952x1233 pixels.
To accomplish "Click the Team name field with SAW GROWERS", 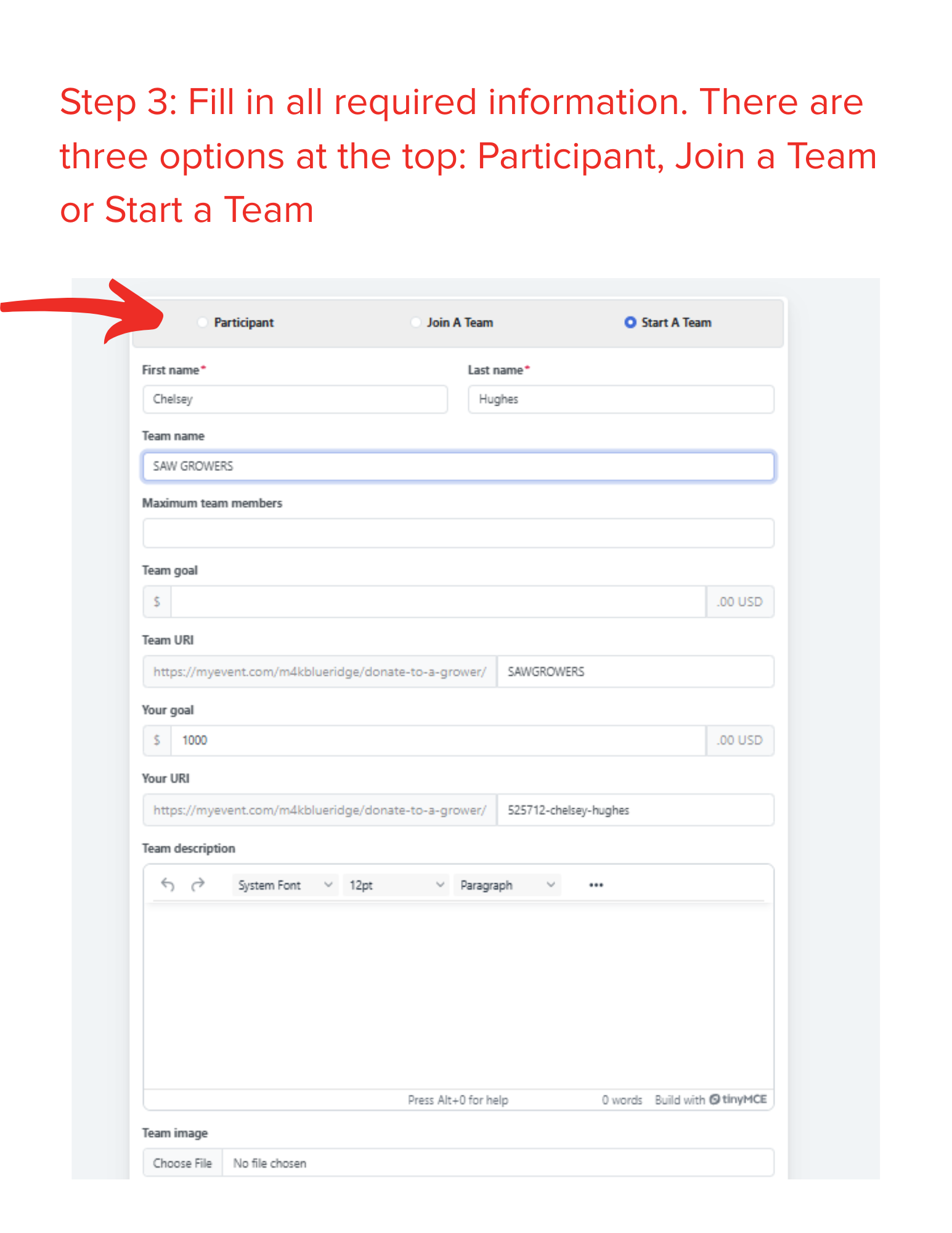I will click(458, 466).
